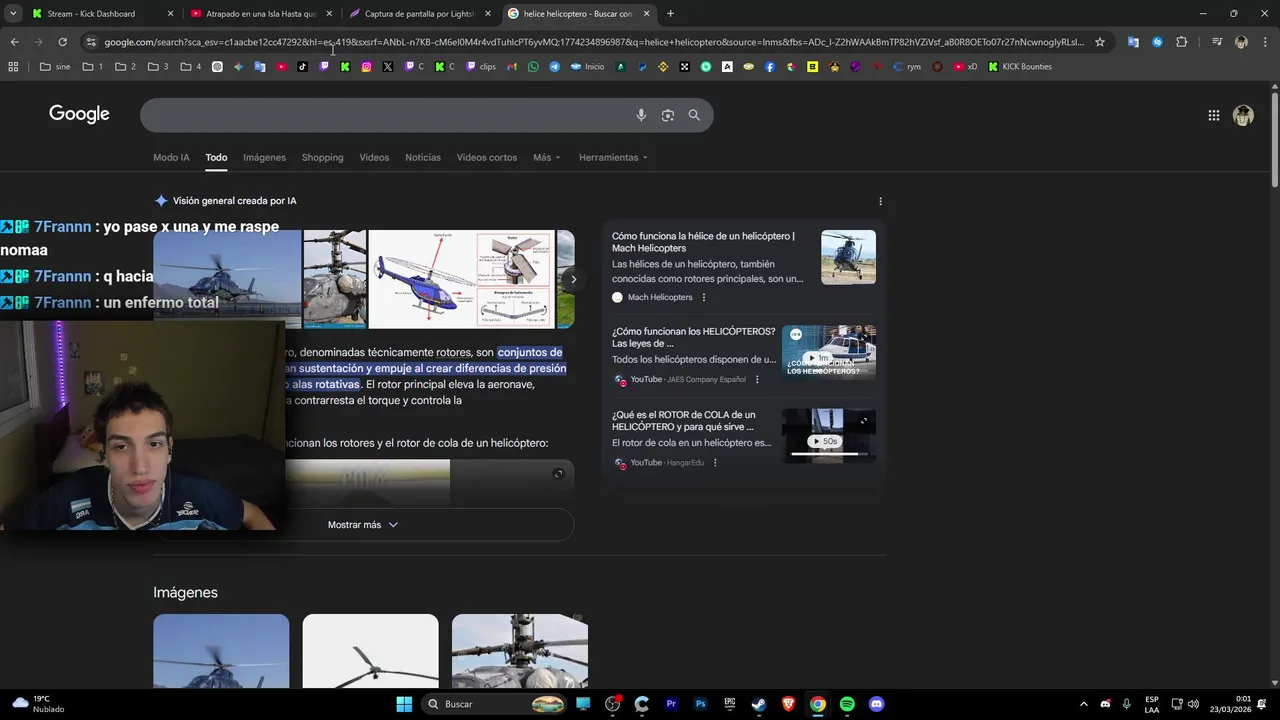Open the Telegram bookmark in bookmarks bar
This screenshot has height=720, width=1280.
555,67
